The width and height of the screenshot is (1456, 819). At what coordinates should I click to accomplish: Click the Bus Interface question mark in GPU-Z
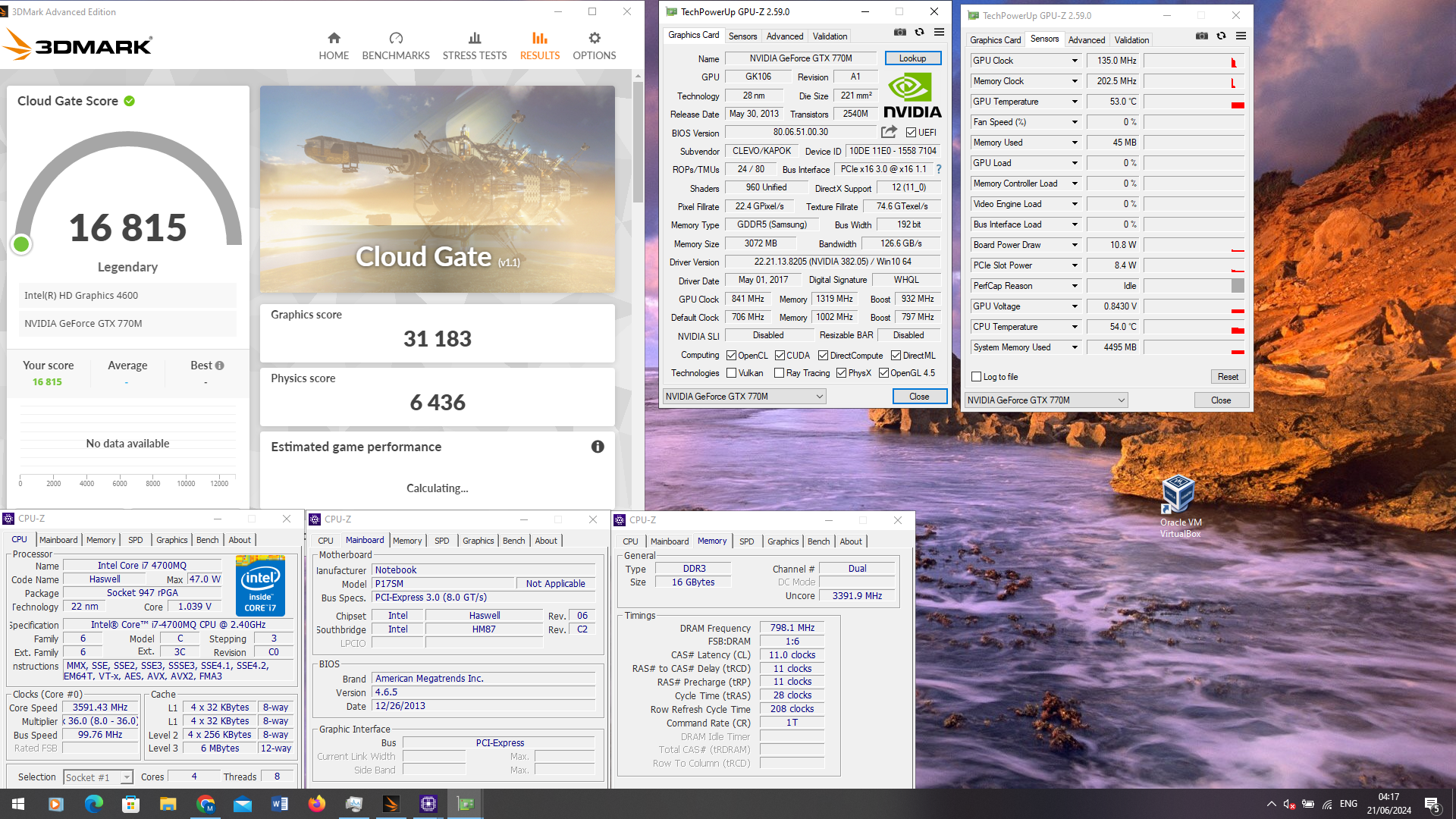939,169
